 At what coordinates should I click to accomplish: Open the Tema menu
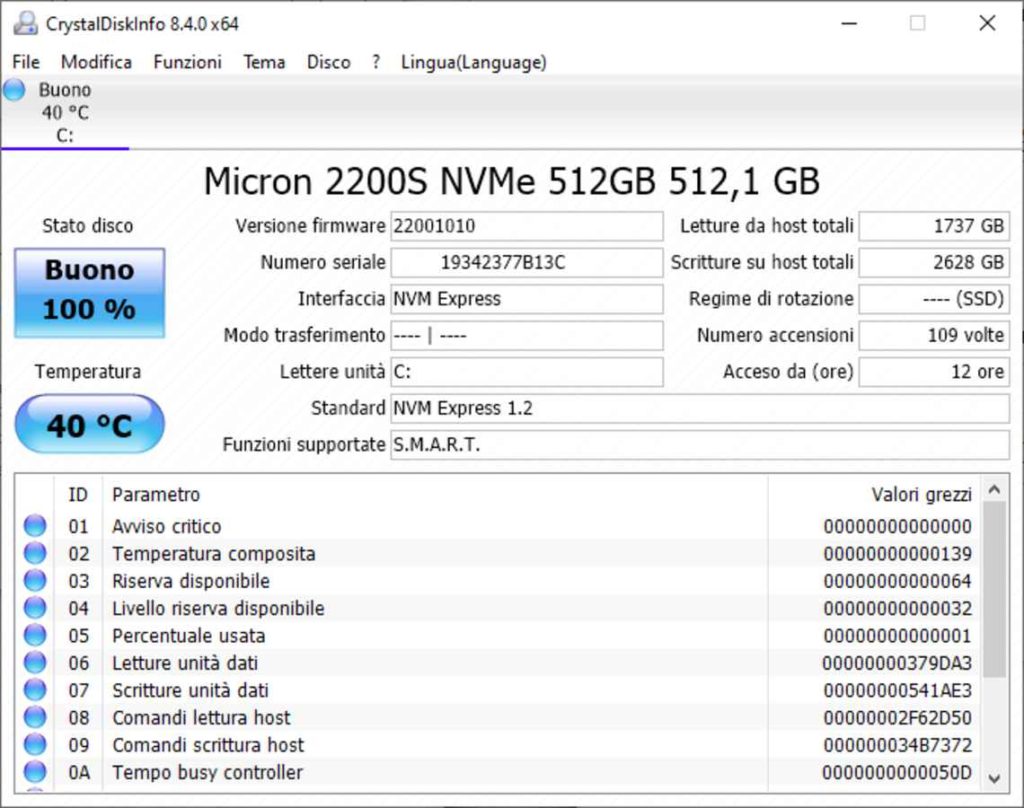264,62
